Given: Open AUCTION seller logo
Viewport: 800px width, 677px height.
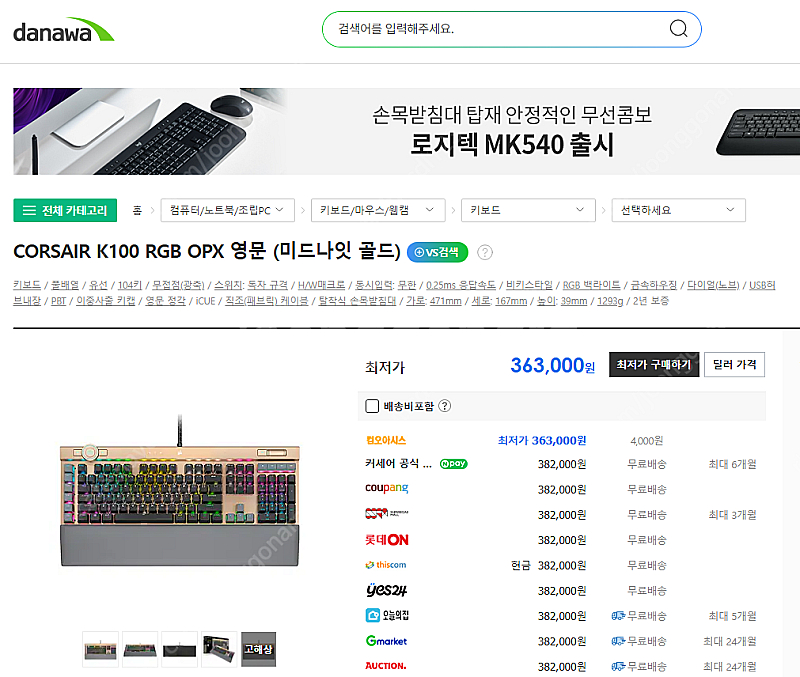Looking at the screenshot, I should pos(386,666).
